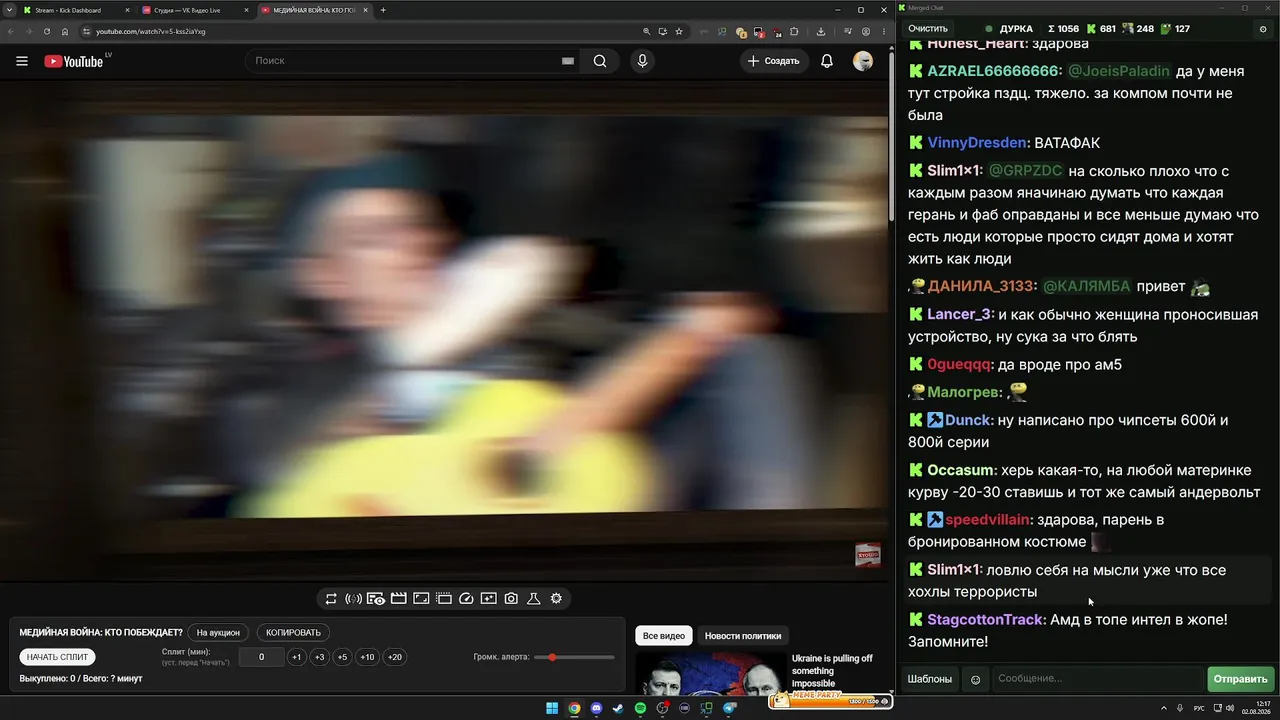Image resolution: width=1280 pixels, height=720 pixels.
Task: Click the +10 split minutes button
Action: pyautogui.click(x=368, y=657)
